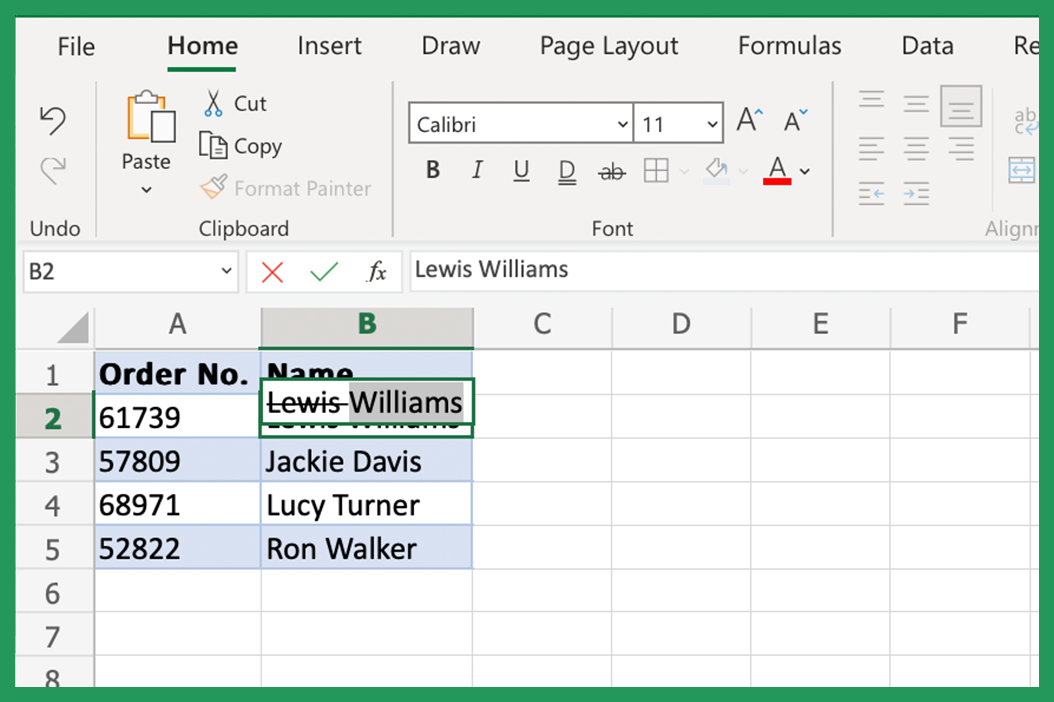This screenshot has width=1054, height=702.
Task: Toggle bold formatting
Action: pyautogui.click(x=432, y=169)
